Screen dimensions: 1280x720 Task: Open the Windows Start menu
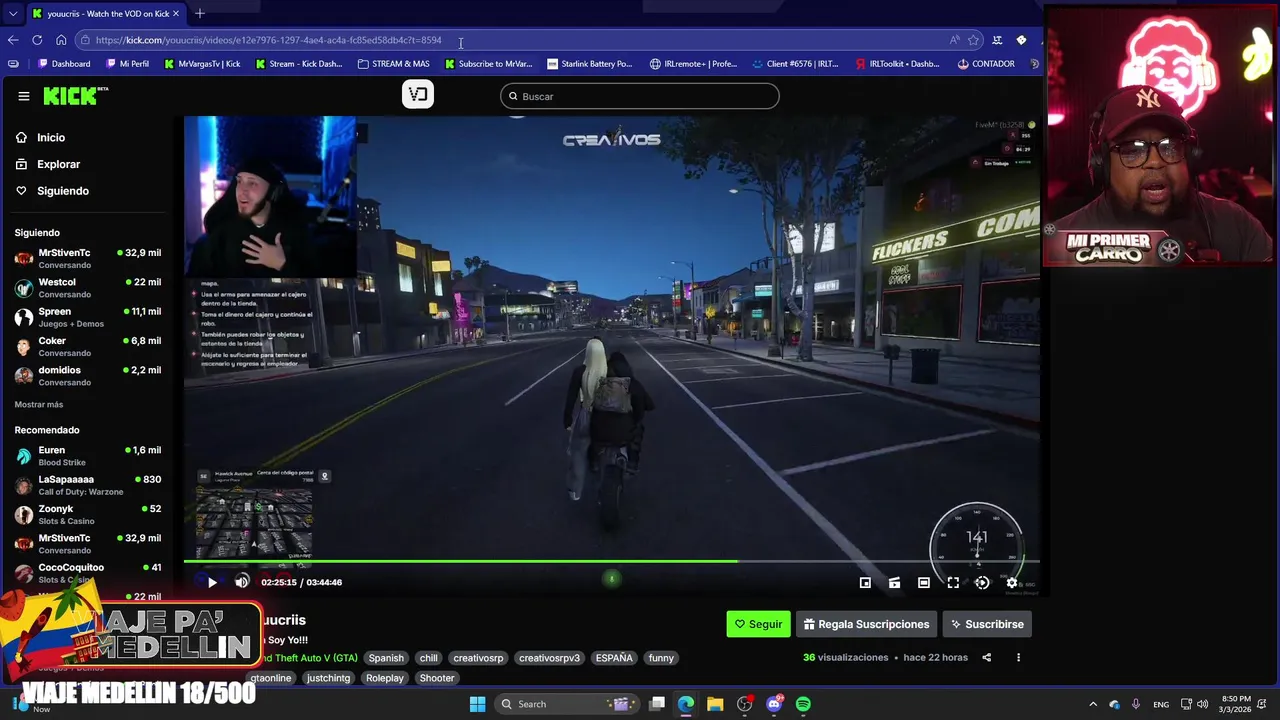coord(478,704)
